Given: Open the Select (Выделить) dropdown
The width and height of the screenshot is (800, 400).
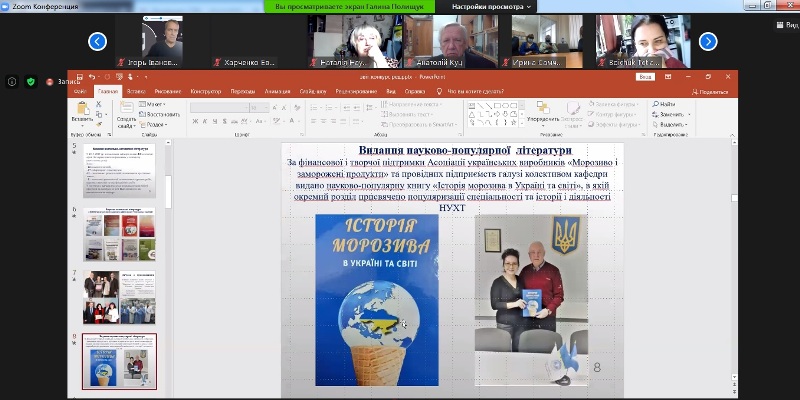Looking at the screenshot, I should pos(670,124).
